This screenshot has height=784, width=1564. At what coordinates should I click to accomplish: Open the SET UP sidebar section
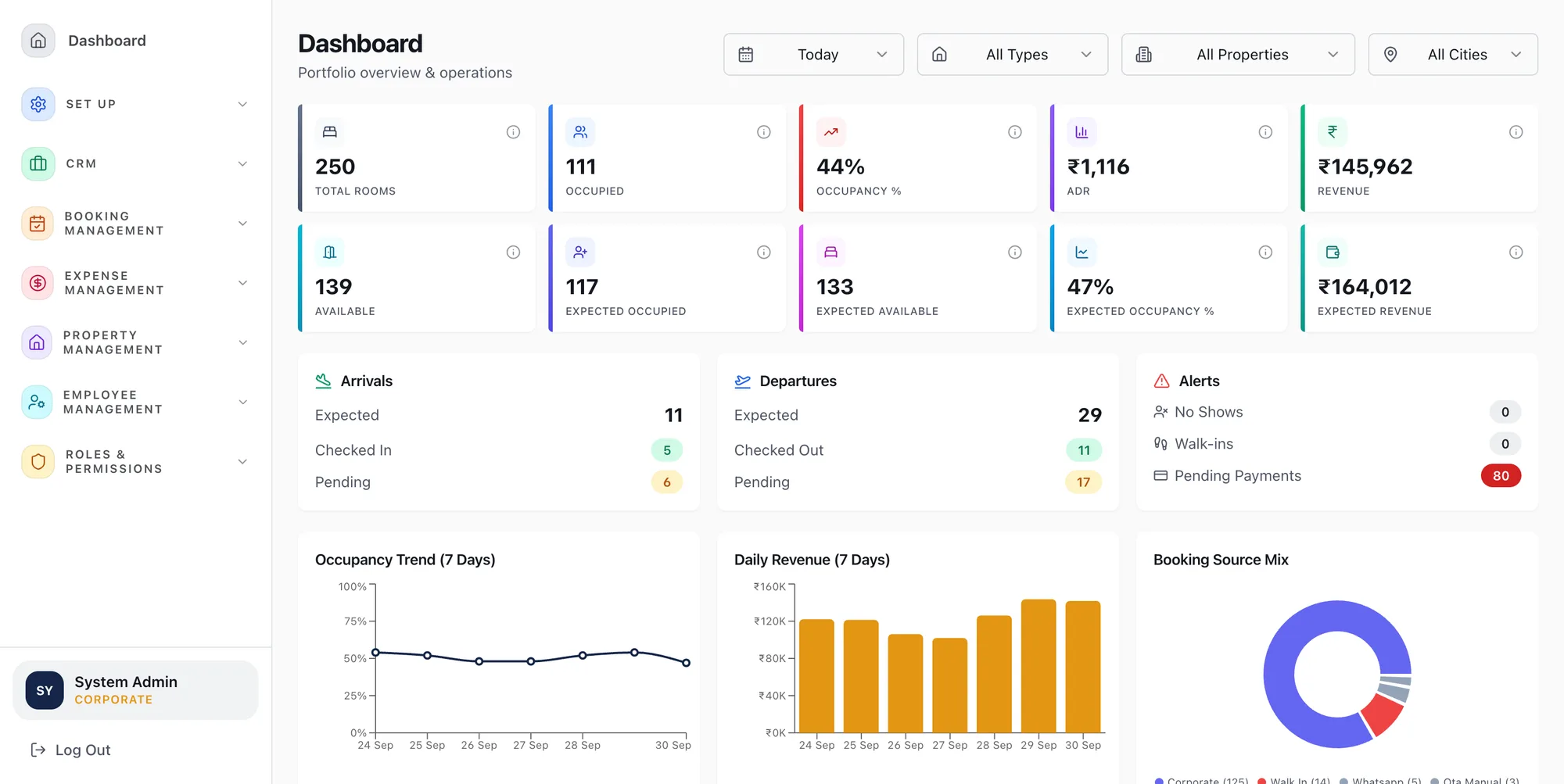point(135,104)
